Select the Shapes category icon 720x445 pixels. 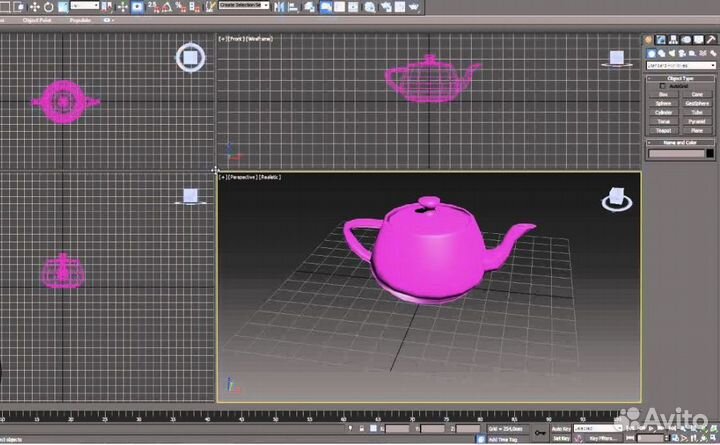[662, 53]
